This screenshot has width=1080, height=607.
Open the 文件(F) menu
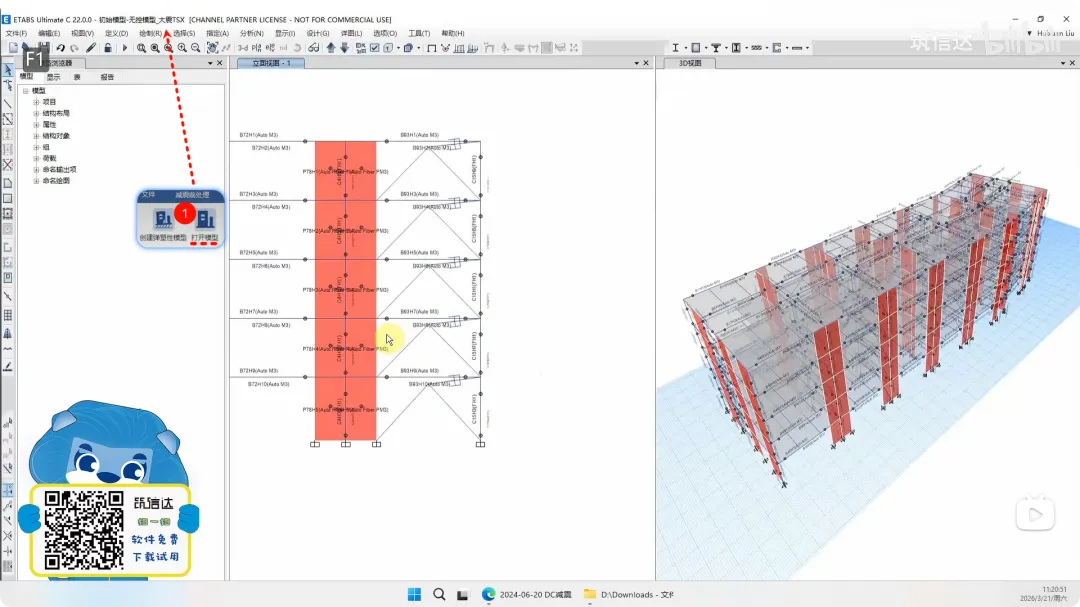pos(16,33)
